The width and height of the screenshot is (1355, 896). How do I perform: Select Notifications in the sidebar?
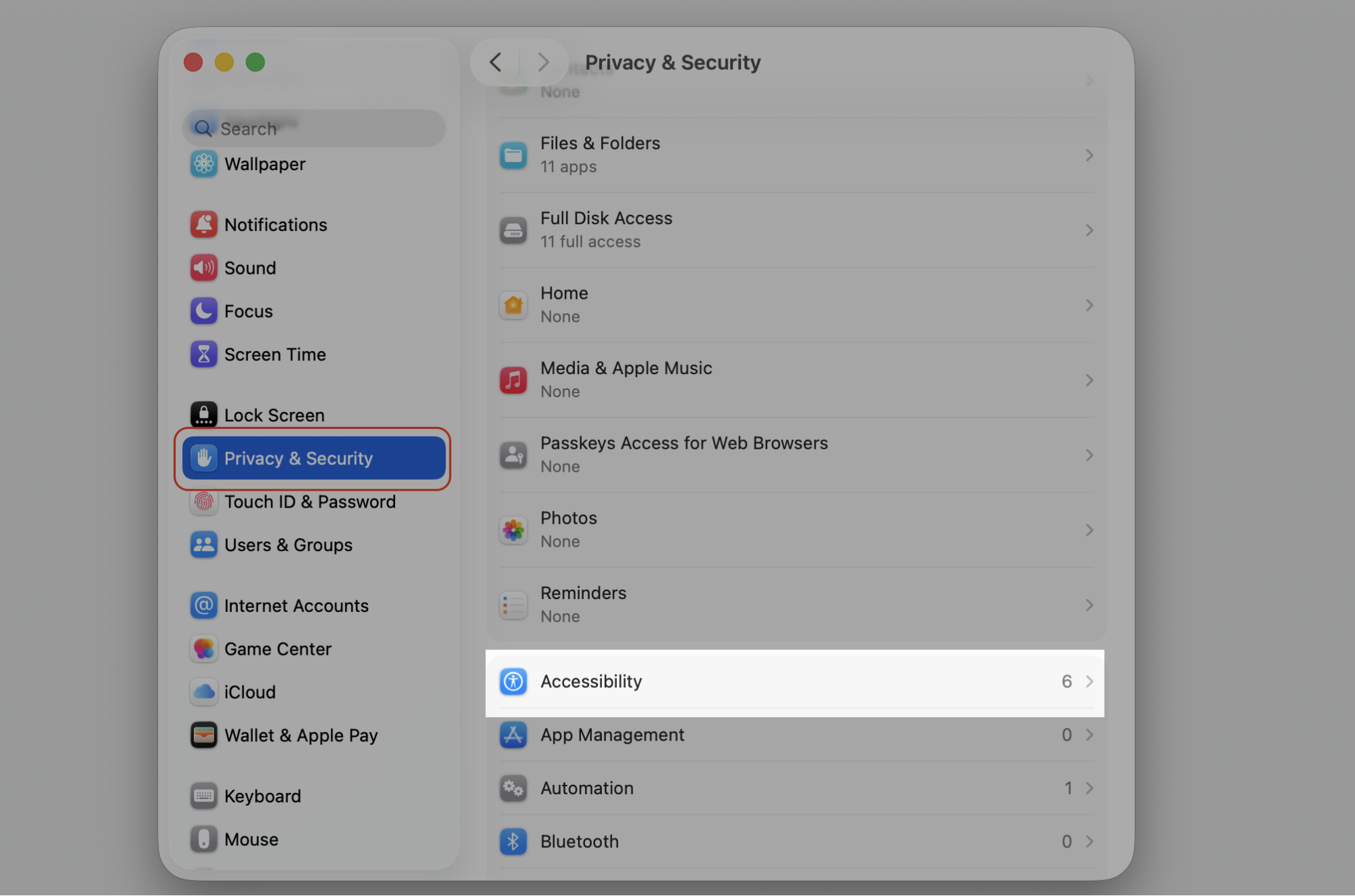point(314,224)
